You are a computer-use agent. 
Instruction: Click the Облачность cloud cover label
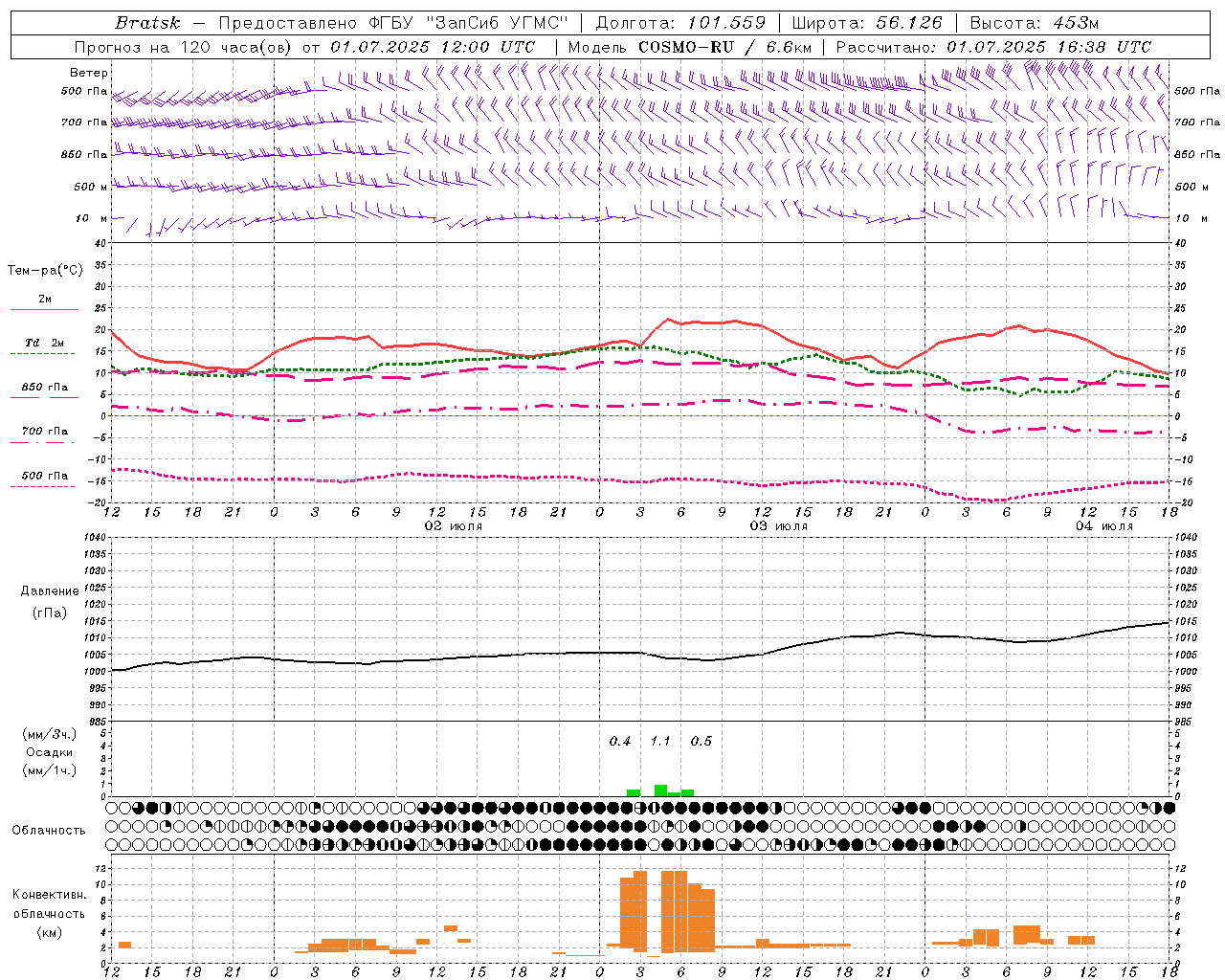click(x=49, y=831)
